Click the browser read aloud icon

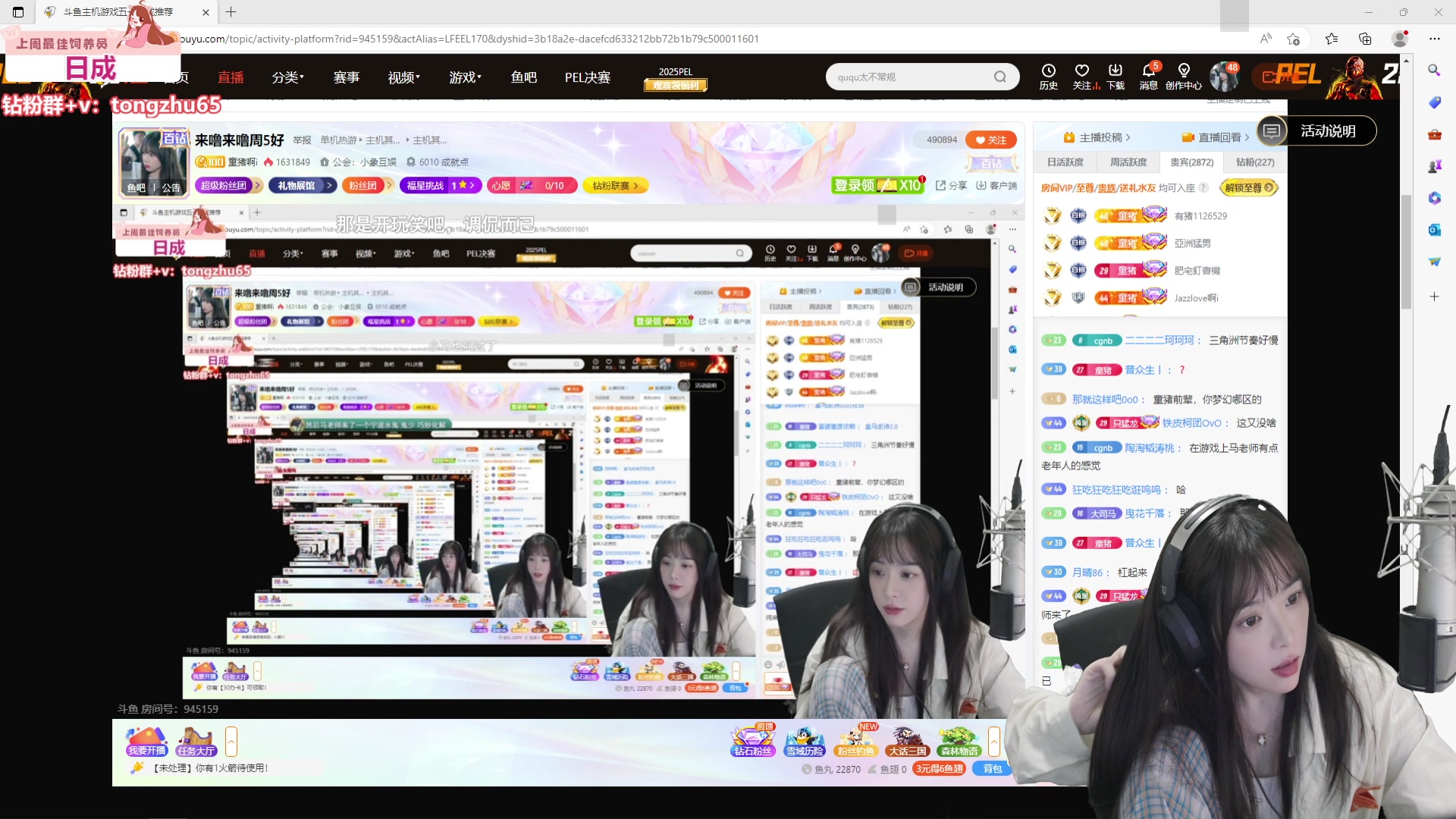click(1266, 39)
